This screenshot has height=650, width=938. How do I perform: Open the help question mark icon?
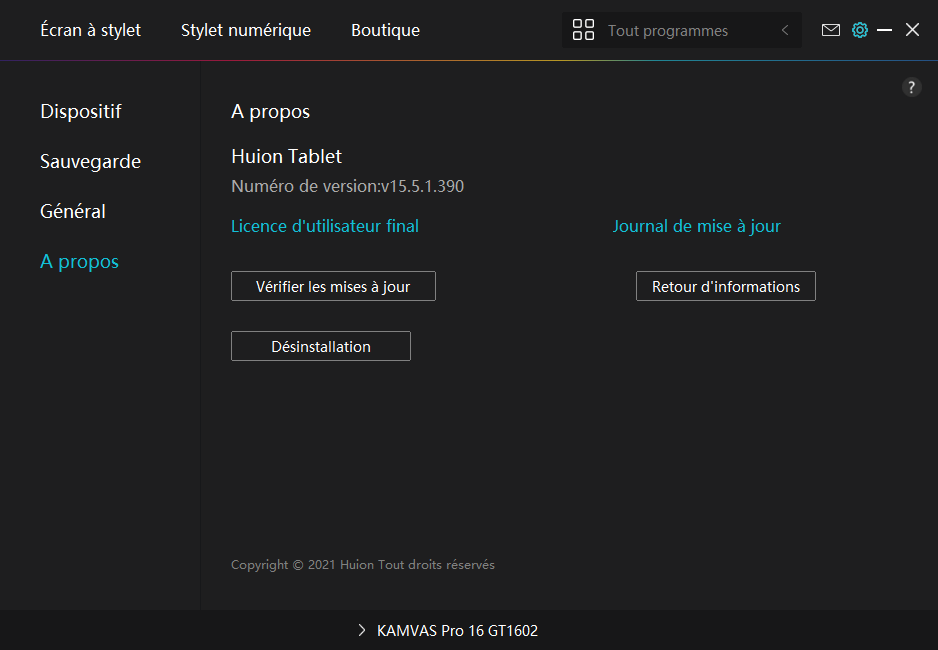911,87
